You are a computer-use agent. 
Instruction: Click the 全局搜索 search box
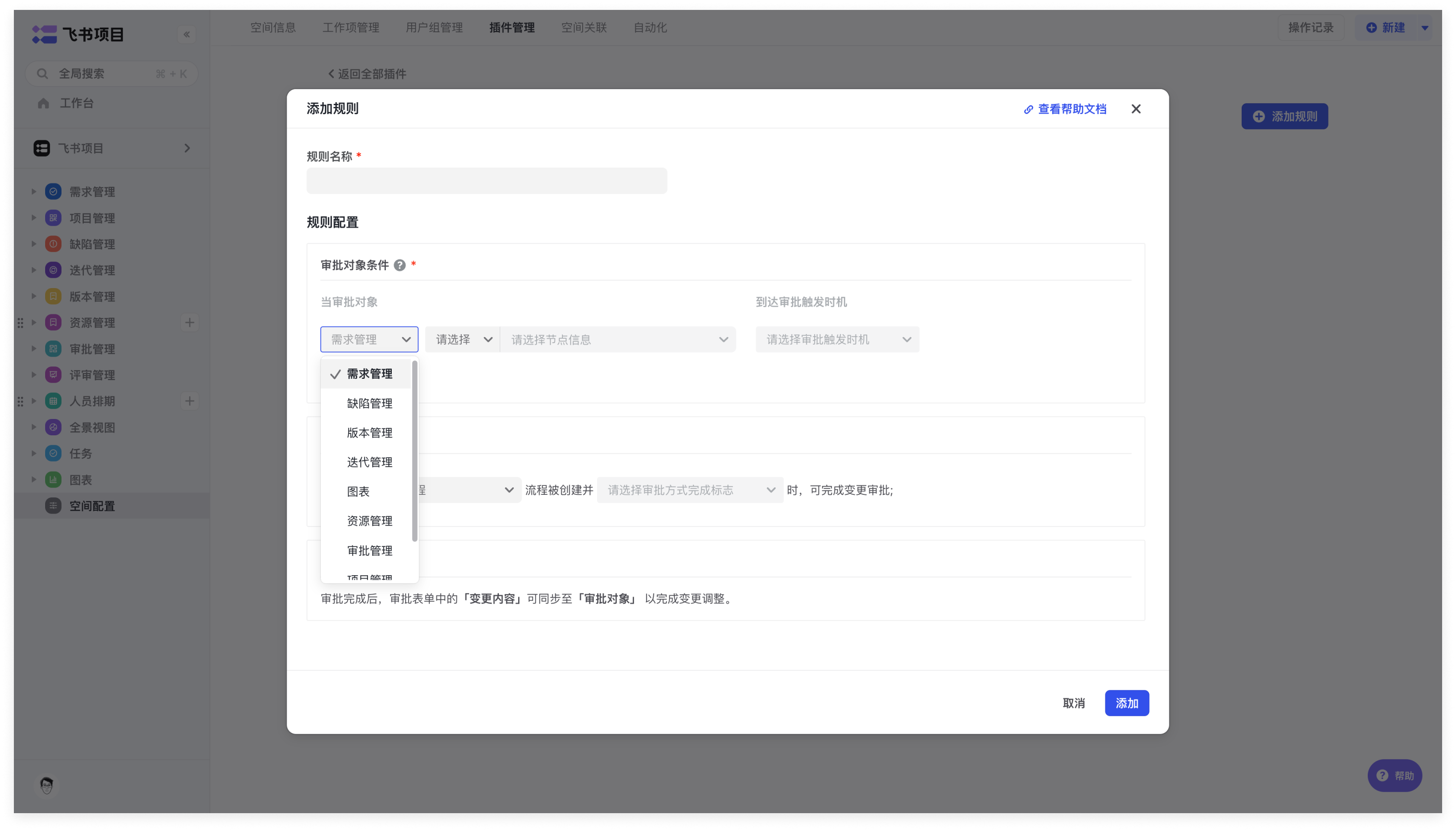coord(111,73)
